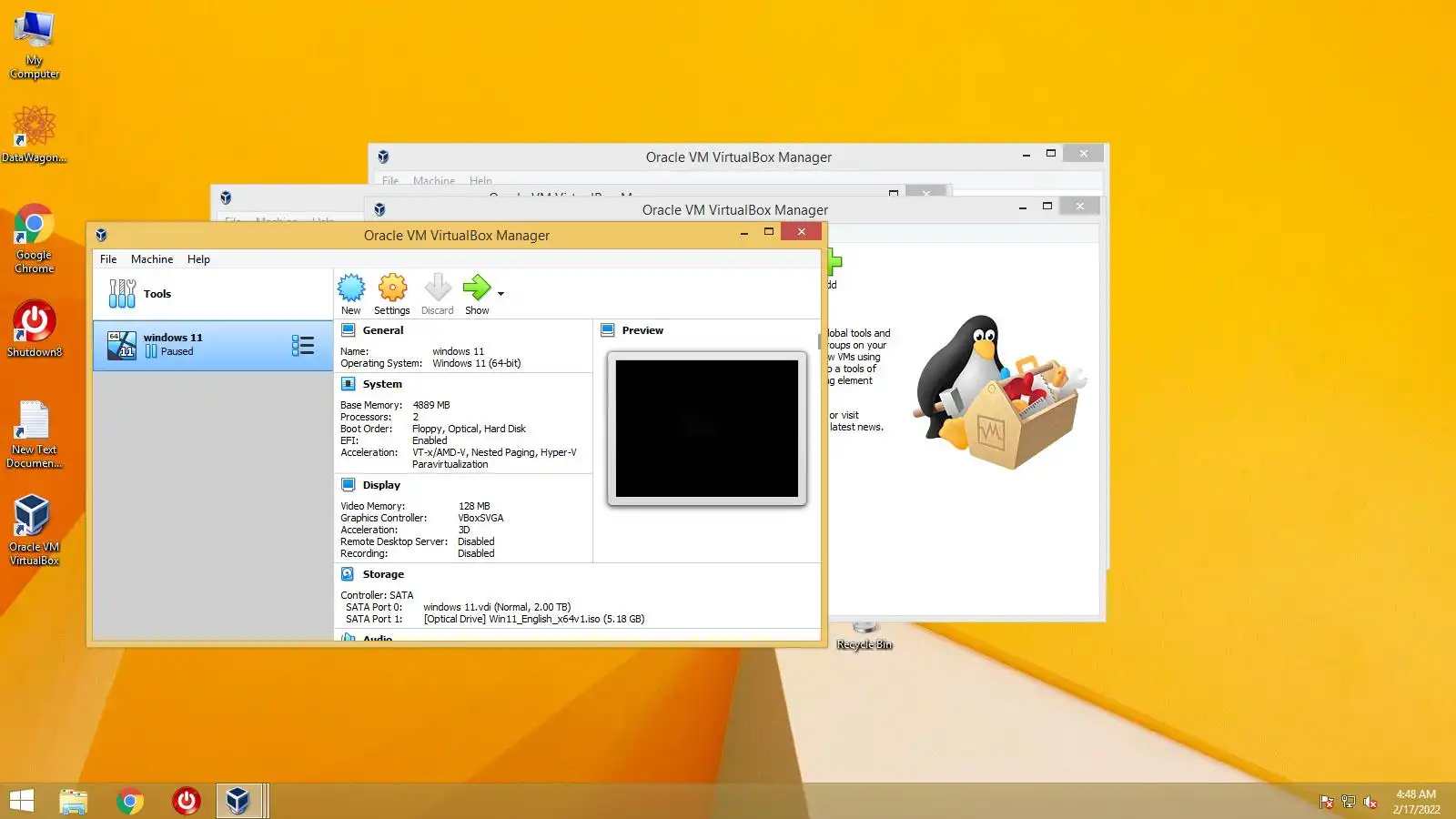Image resolution: width=1456 pixels, height=819 pixels.
Task: Open the Help menu in the front window
Action: click(x=198, y=259)
